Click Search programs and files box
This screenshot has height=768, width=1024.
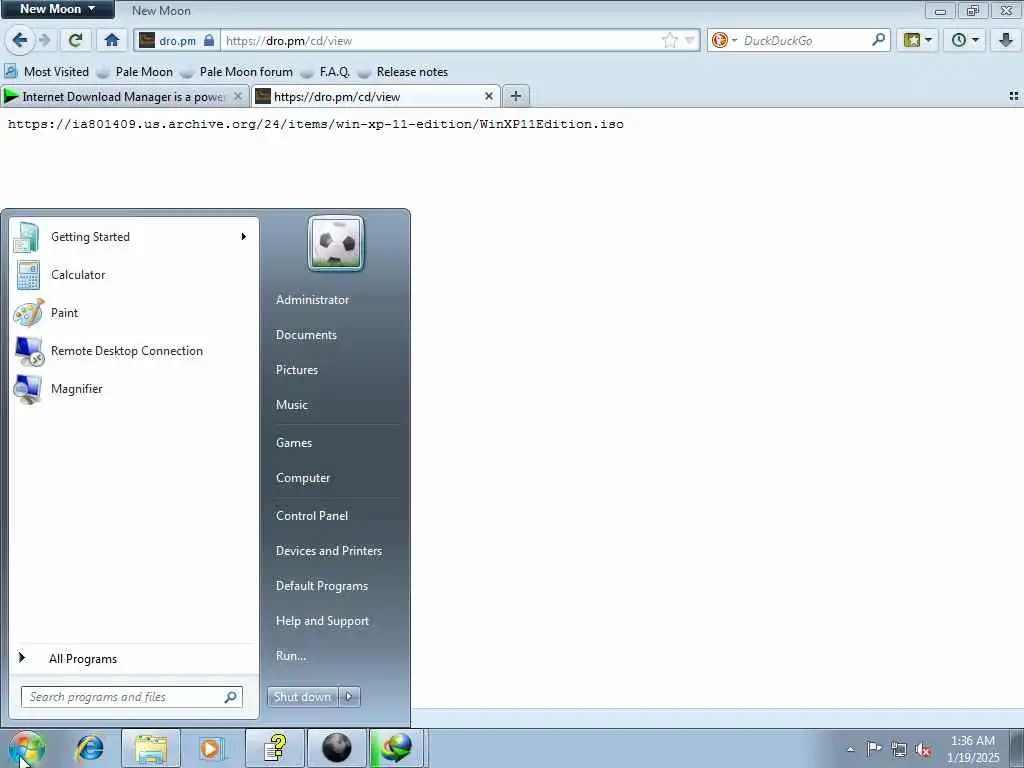click(131, 697)
